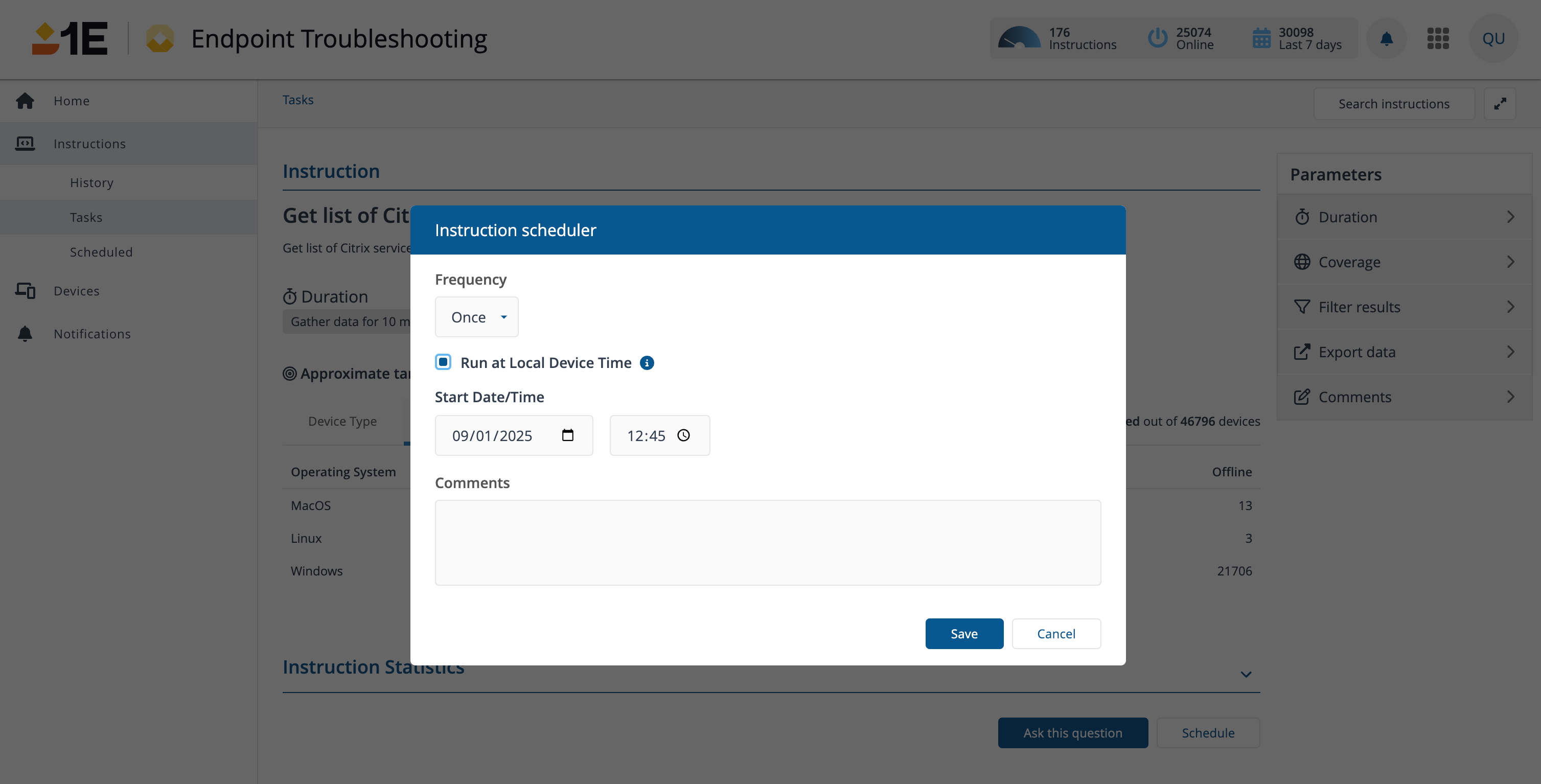This screenshot has width=1541, height=784.
Task: Open the Frequency dropdown set to Once
Action: tap(476, 317)
